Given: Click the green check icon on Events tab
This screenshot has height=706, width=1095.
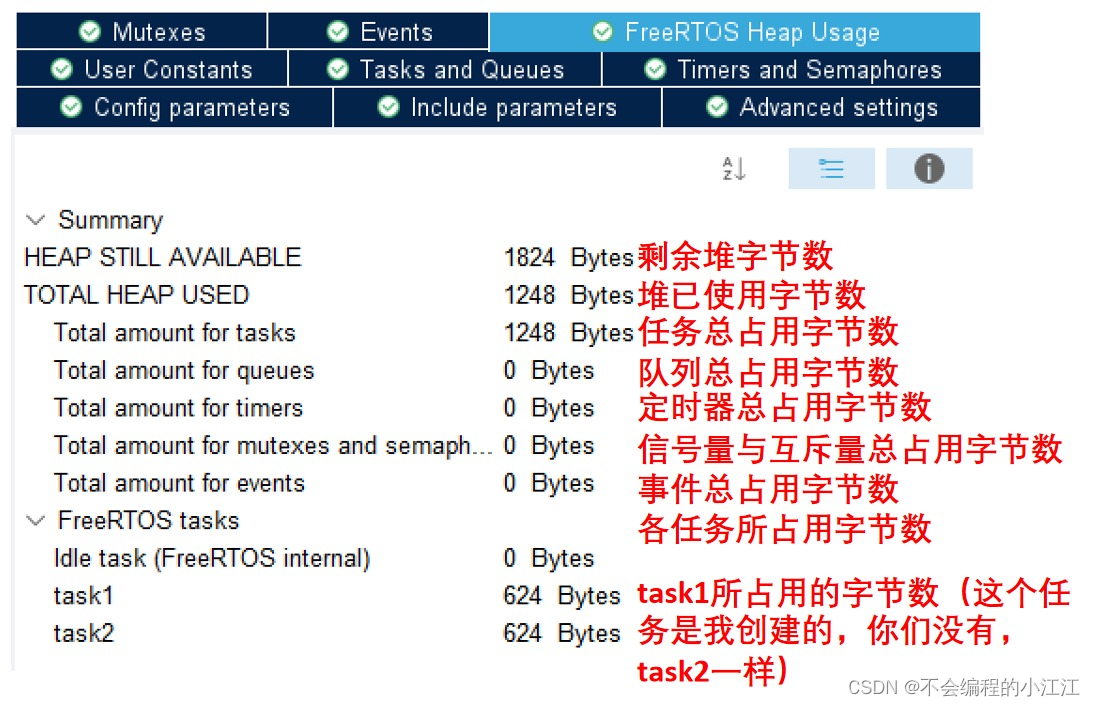Looking at the screenshot, I should (x=338, y=31).
